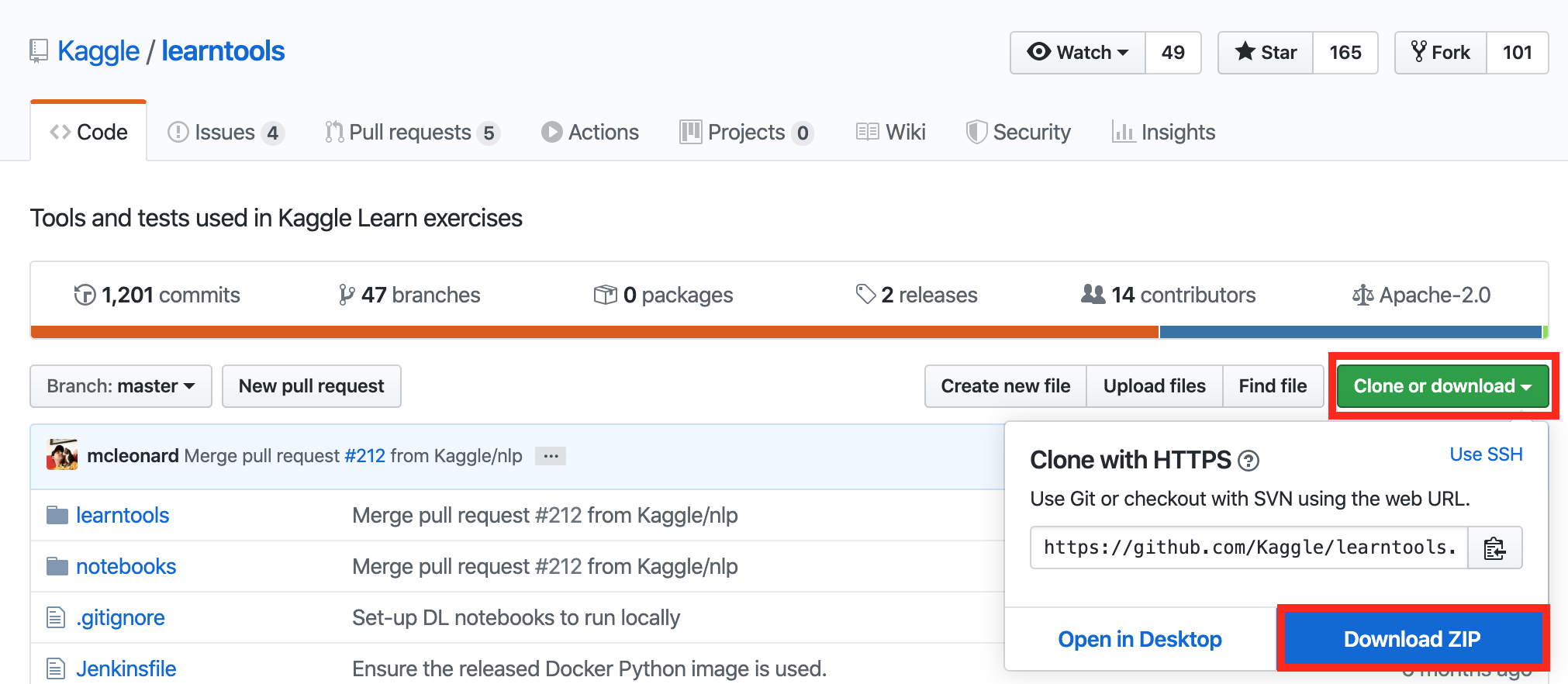Click the help icon beside Clone with HTTPS

(1249, 461)
